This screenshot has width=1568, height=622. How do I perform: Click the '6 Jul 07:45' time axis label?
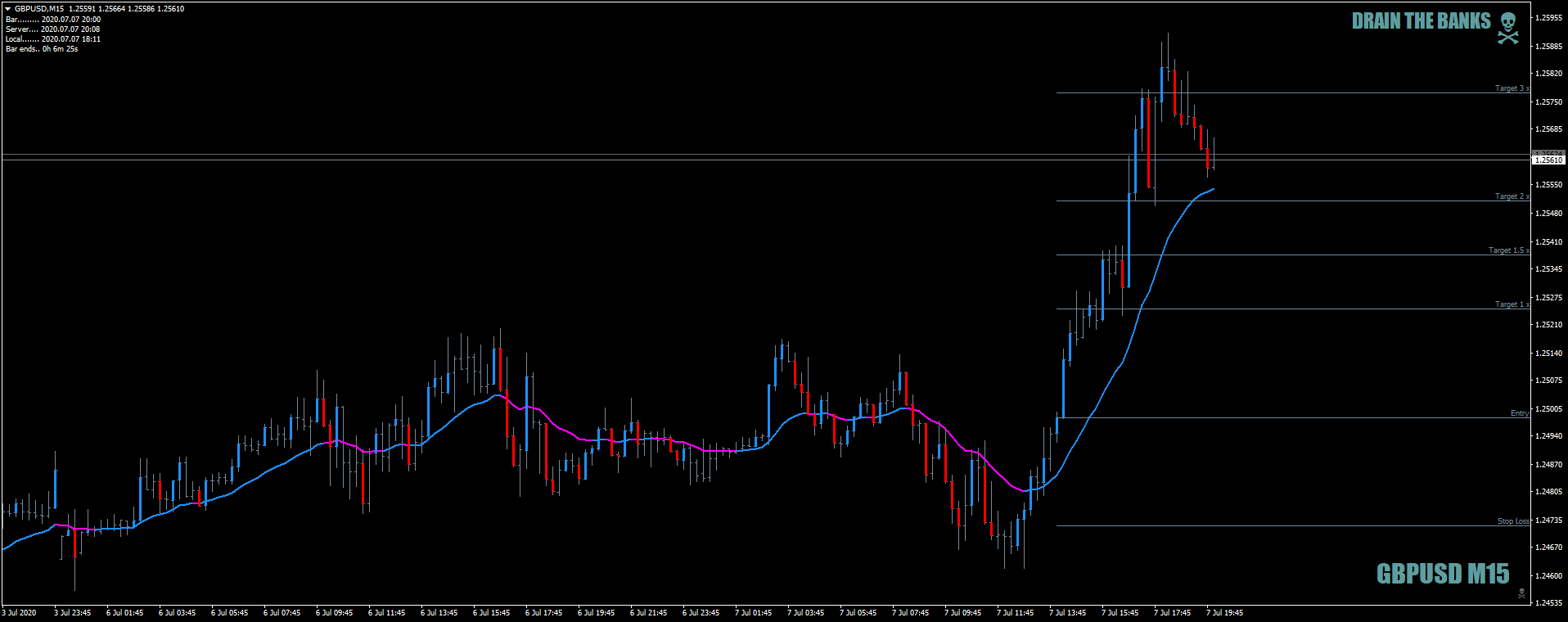tap(282, 613)
